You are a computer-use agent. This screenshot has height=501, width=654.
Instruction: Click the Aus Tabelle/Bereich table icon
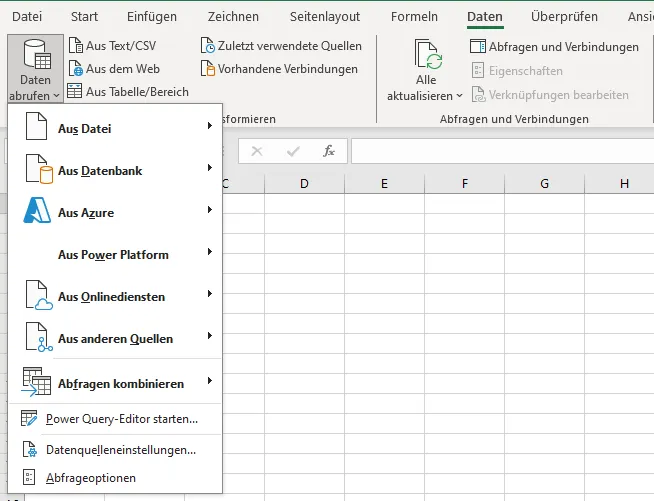74,91
